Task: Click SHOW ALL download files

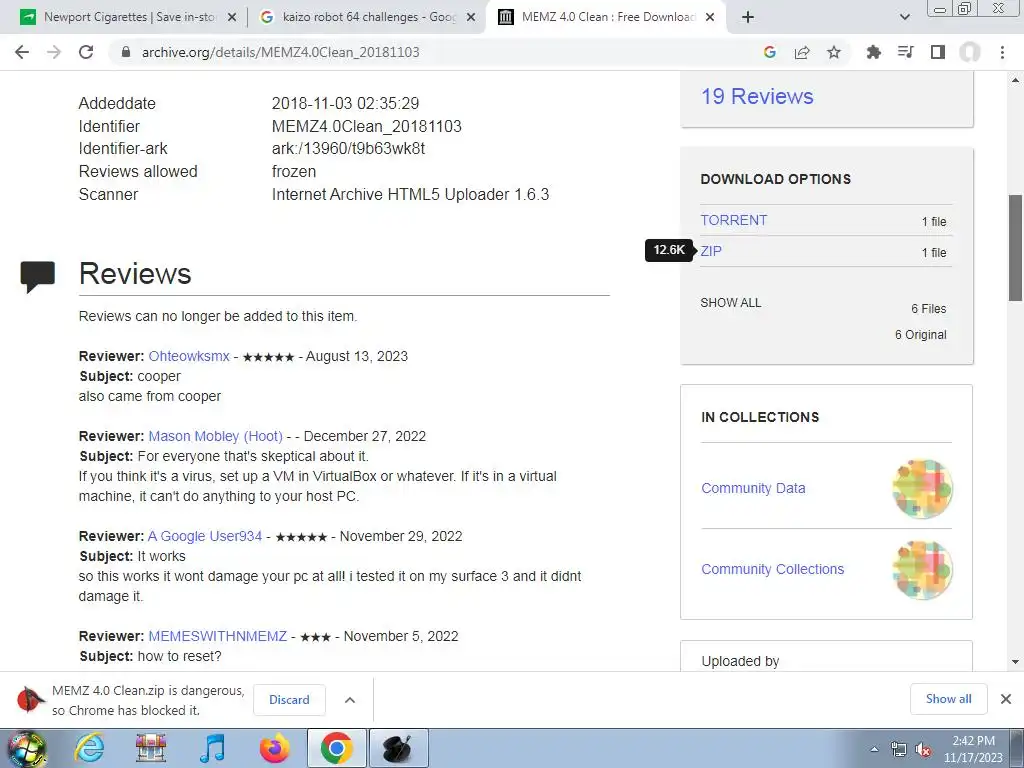Action: 731,302
